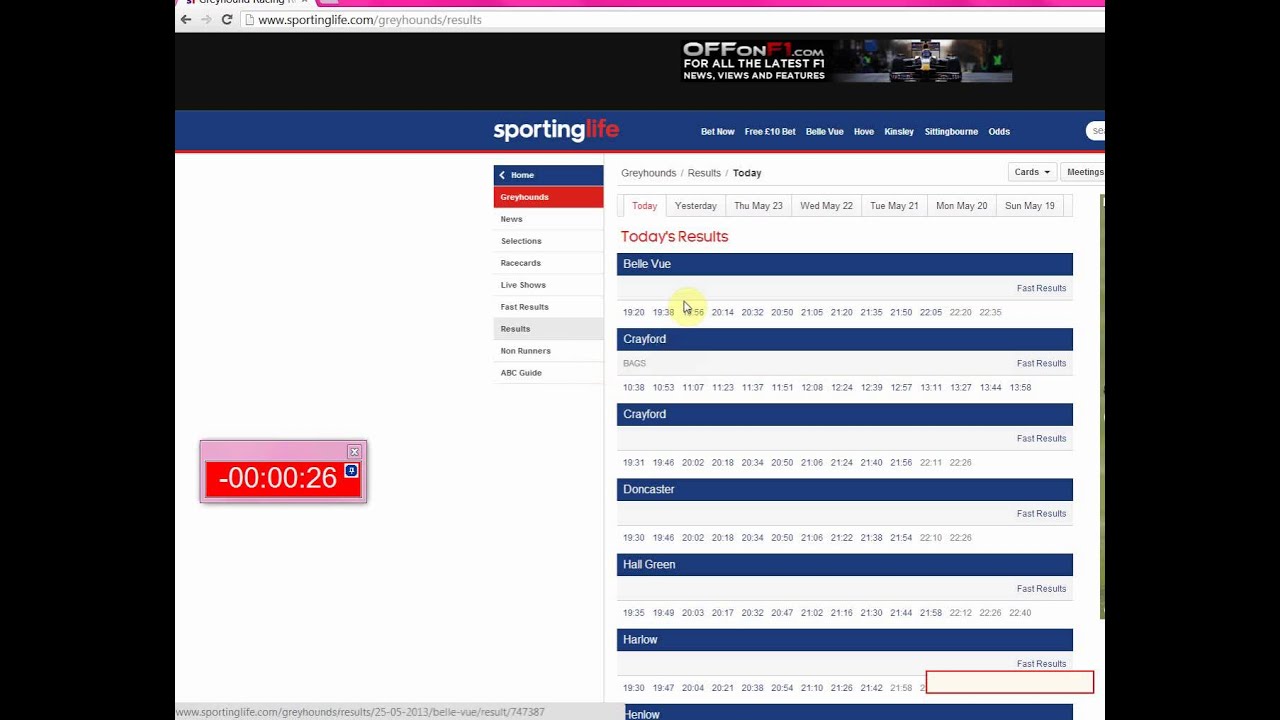
Task: Open Odds in the top navigation
Action: [999, 132]
